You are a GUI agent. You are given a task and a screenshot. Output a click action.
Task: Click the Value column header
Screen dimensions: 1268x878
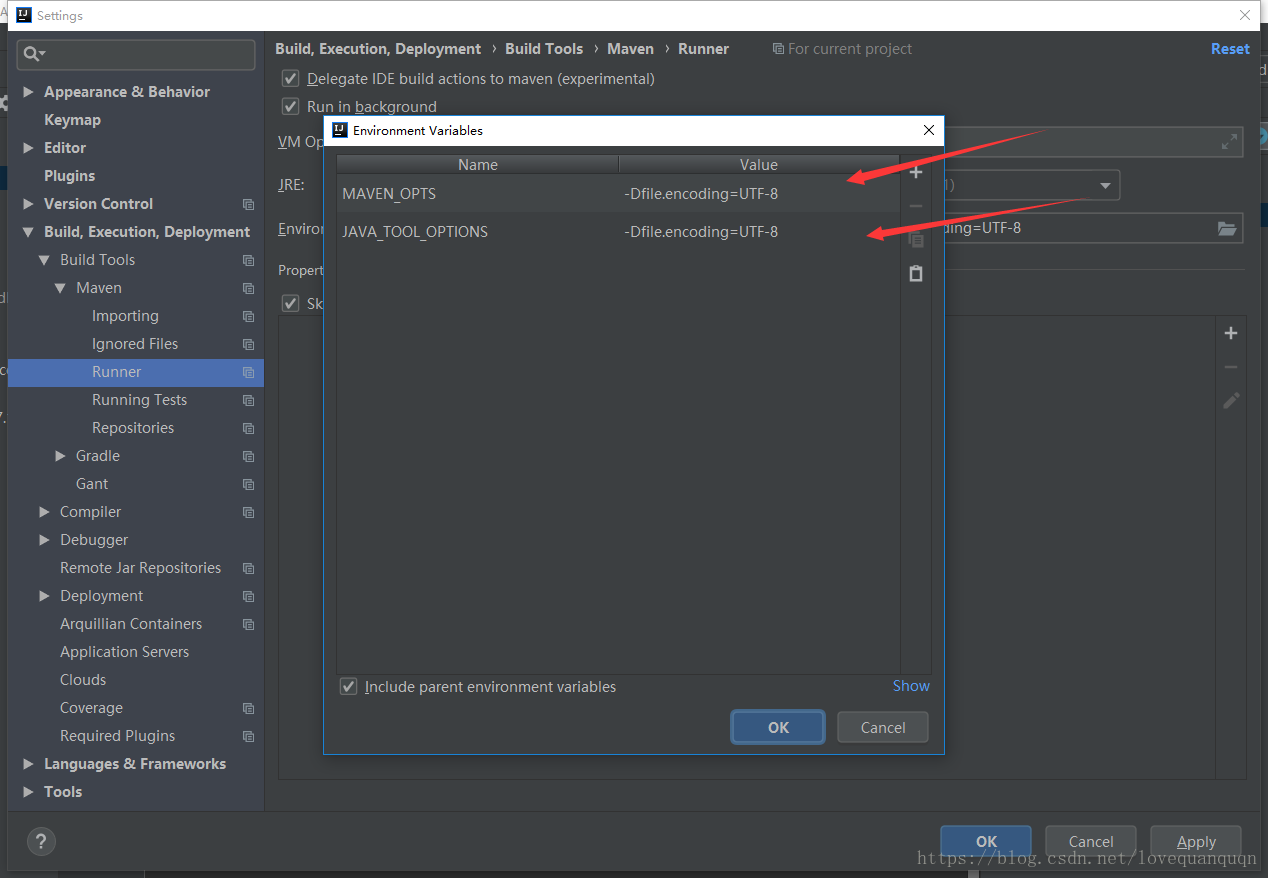[759, 165]
